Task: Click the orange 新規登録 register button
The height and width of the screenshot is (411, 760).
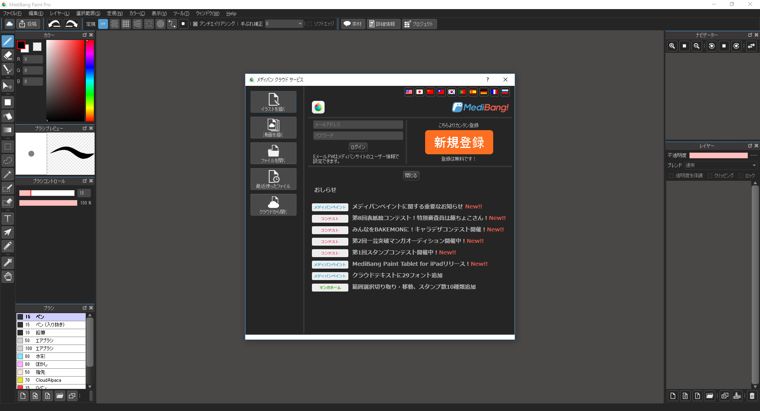Action: (459, 142)
